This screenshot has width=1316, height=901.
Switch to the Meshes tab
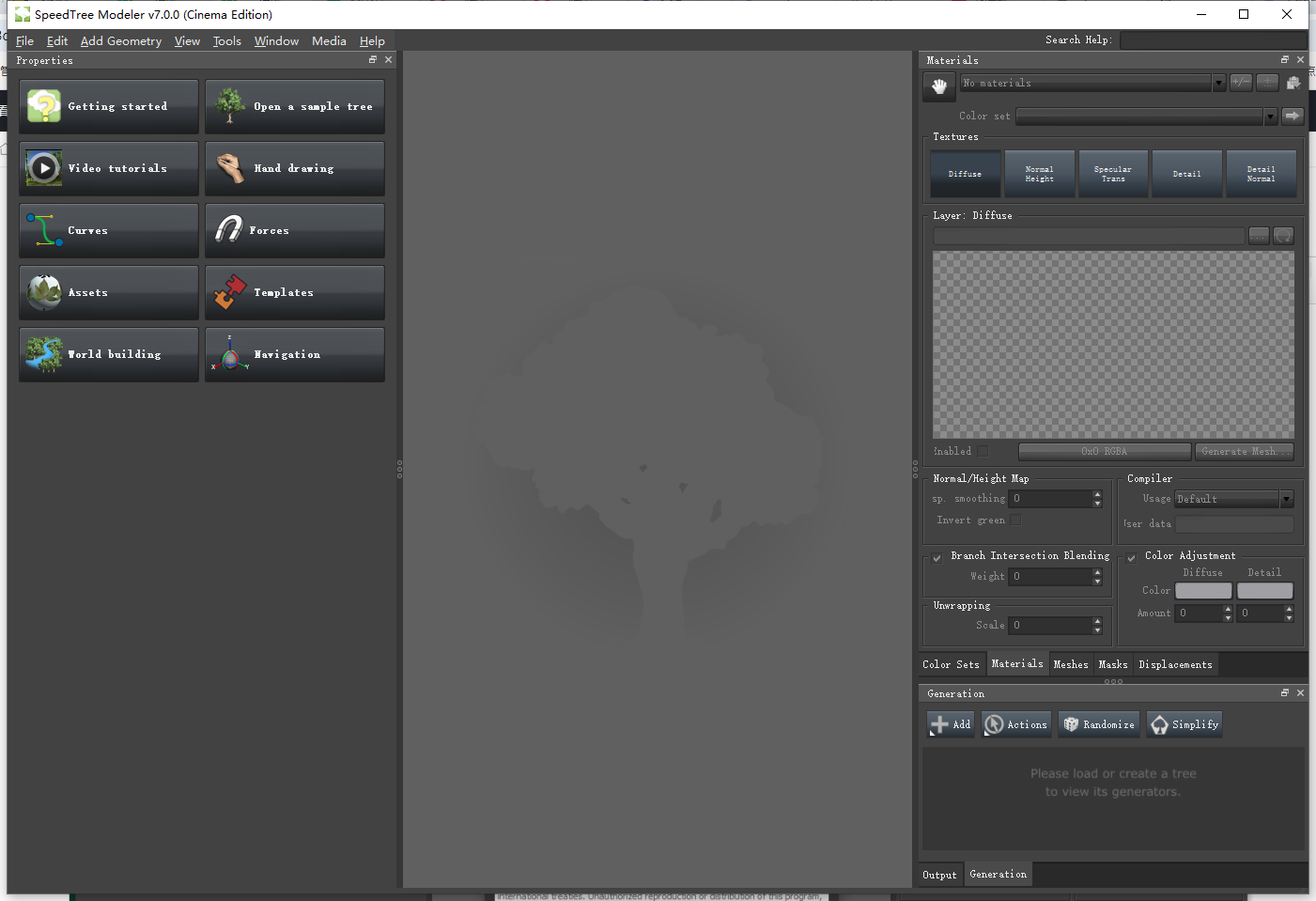[x=1071, y=664]
